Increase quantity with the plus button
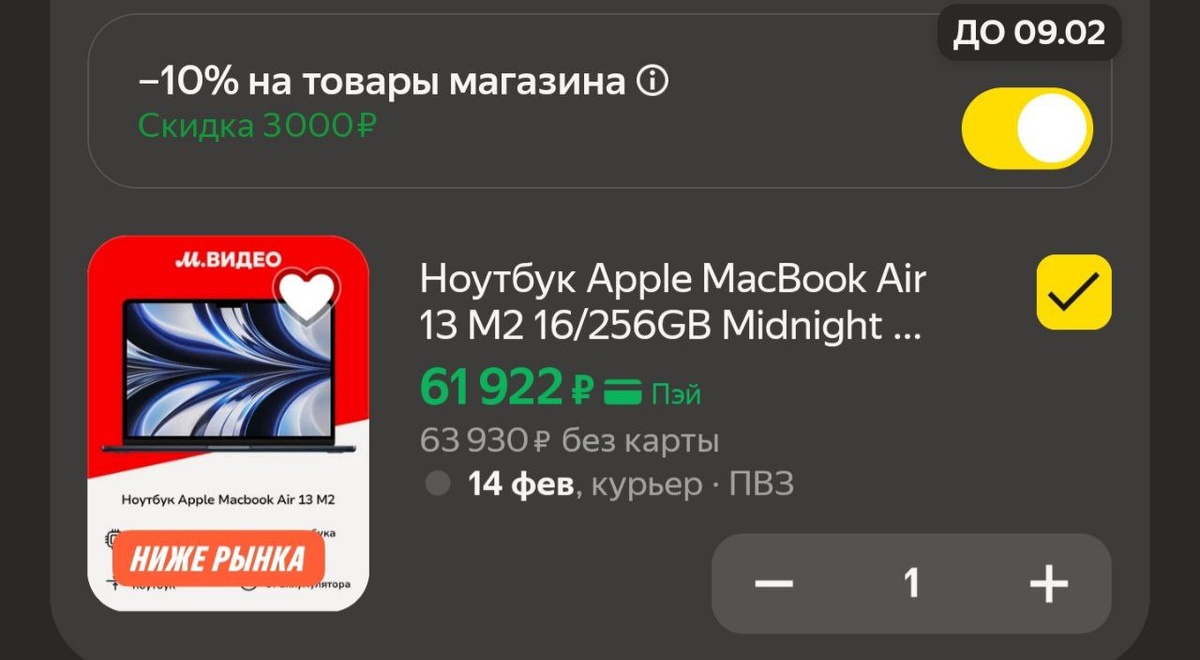Viewport: 1200px width, 660px height. point(1048,583)
